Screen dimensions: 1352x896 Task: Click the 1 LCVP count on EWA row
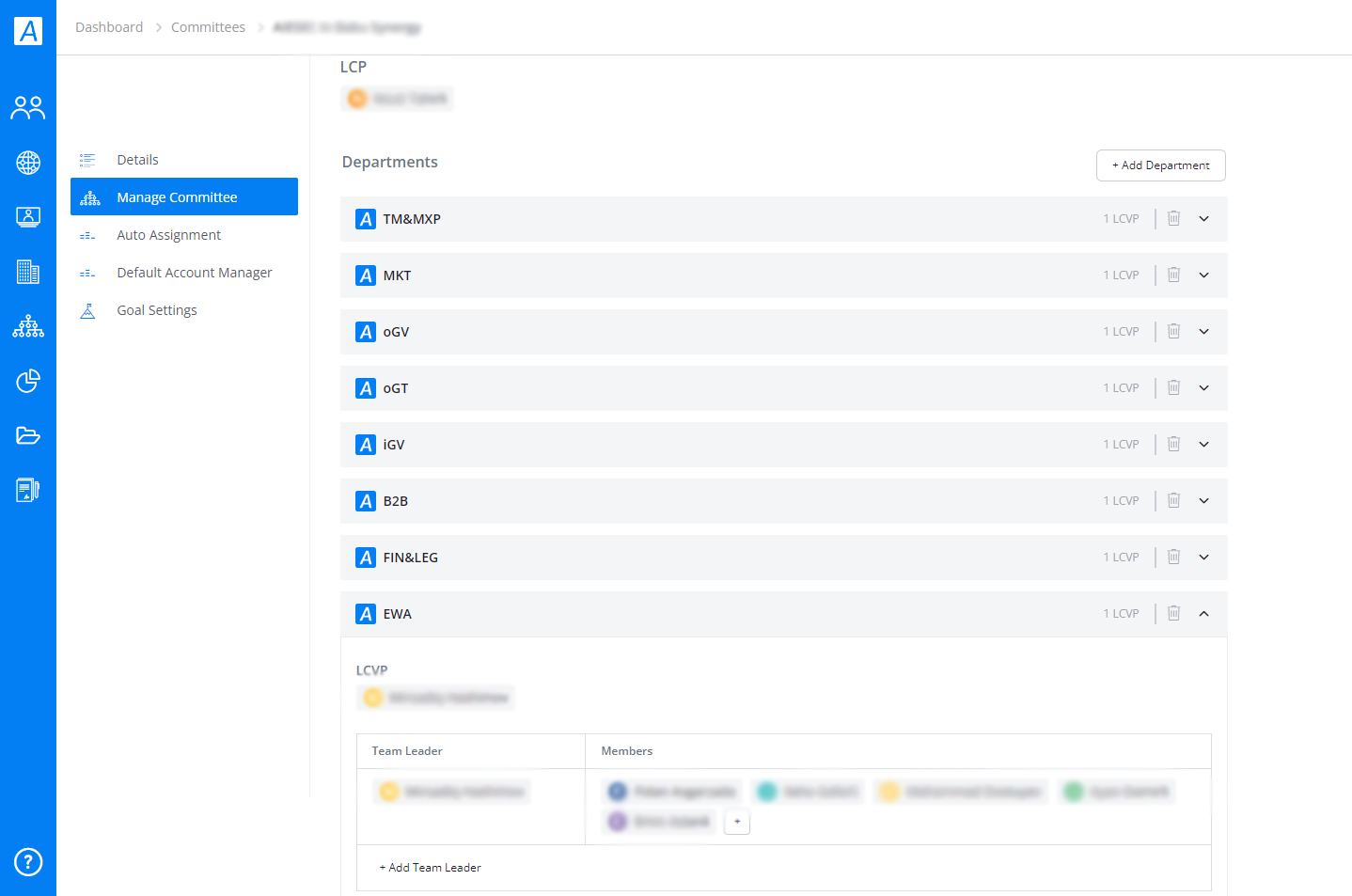[x=1121, y=613]
